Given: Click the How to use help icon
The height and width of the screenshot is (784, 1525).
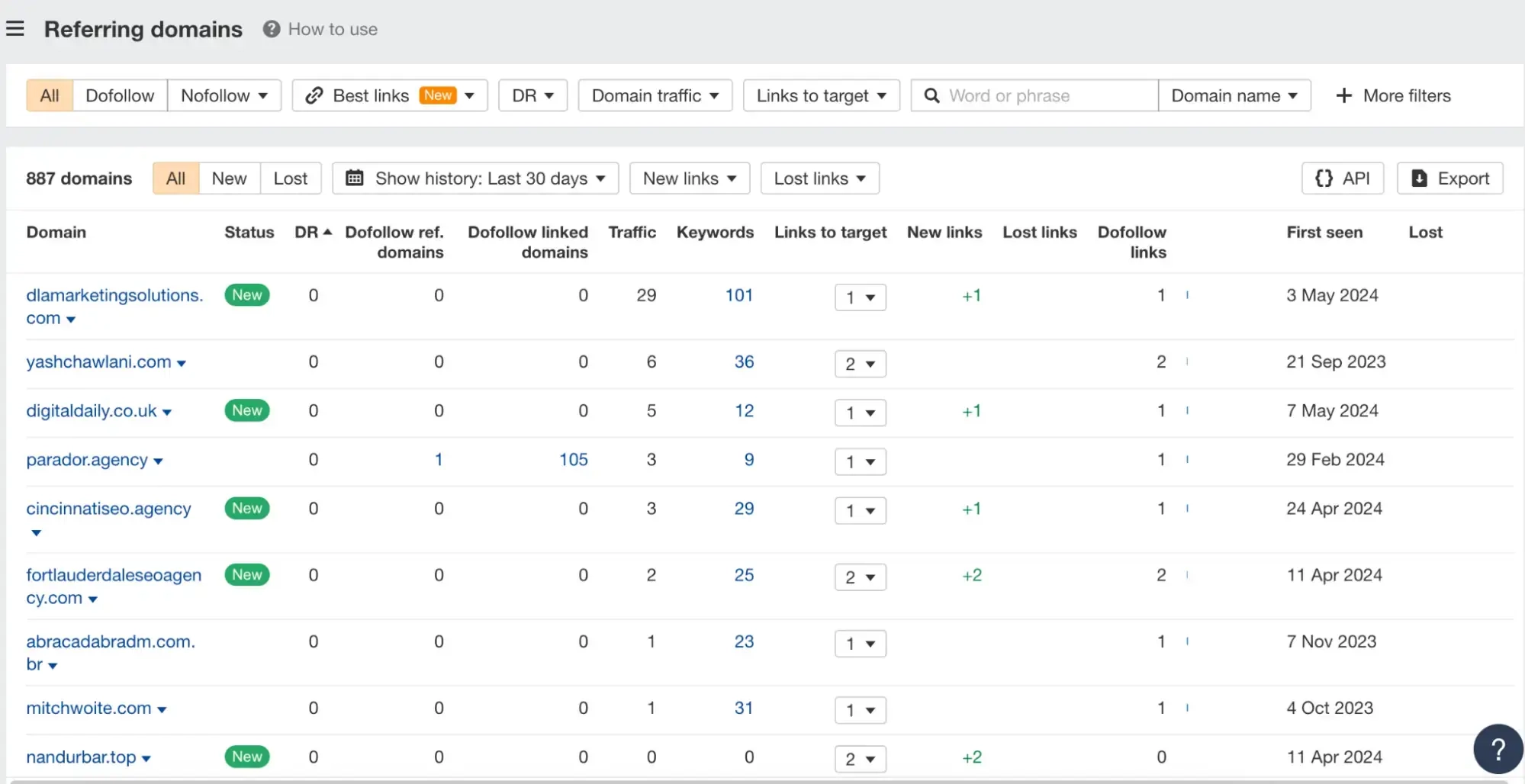Looking at the screenshot, I should point(271,29).
